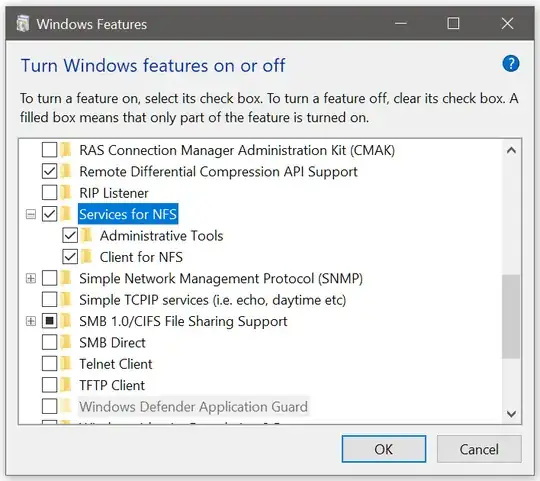Click the feature list scroll down arrow
This screenshot has height=481, width=540.
click(511, 414)
